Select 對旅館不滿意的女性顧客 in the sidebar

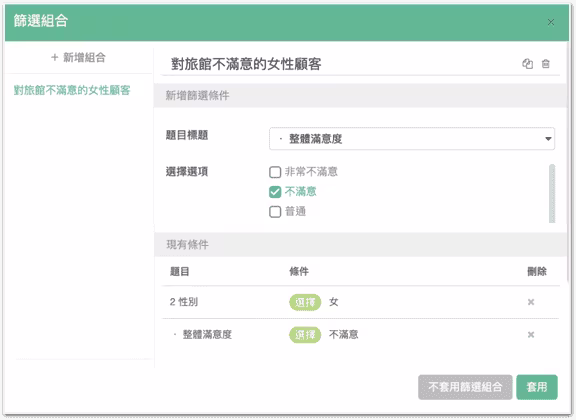click(x=72, y=90)
